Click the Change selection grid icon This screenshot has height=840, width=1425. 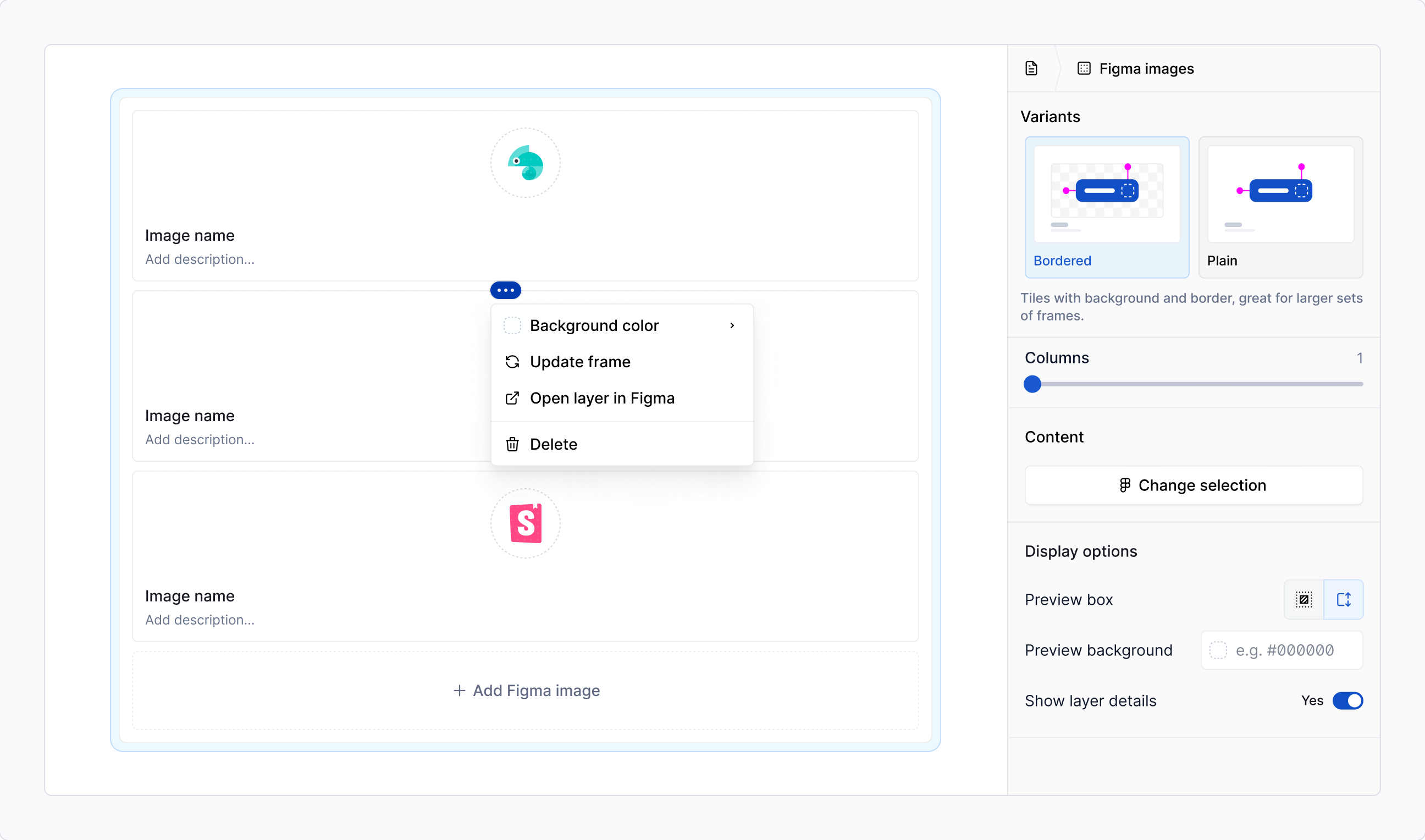1125,485
